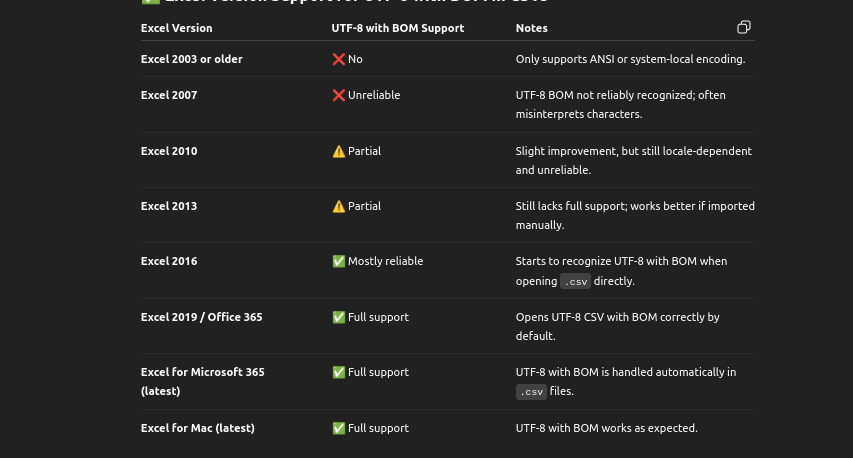The width and height of the screenshot is (853, 458).
Task: Click the copy table icon
Action: coord(743,27)
